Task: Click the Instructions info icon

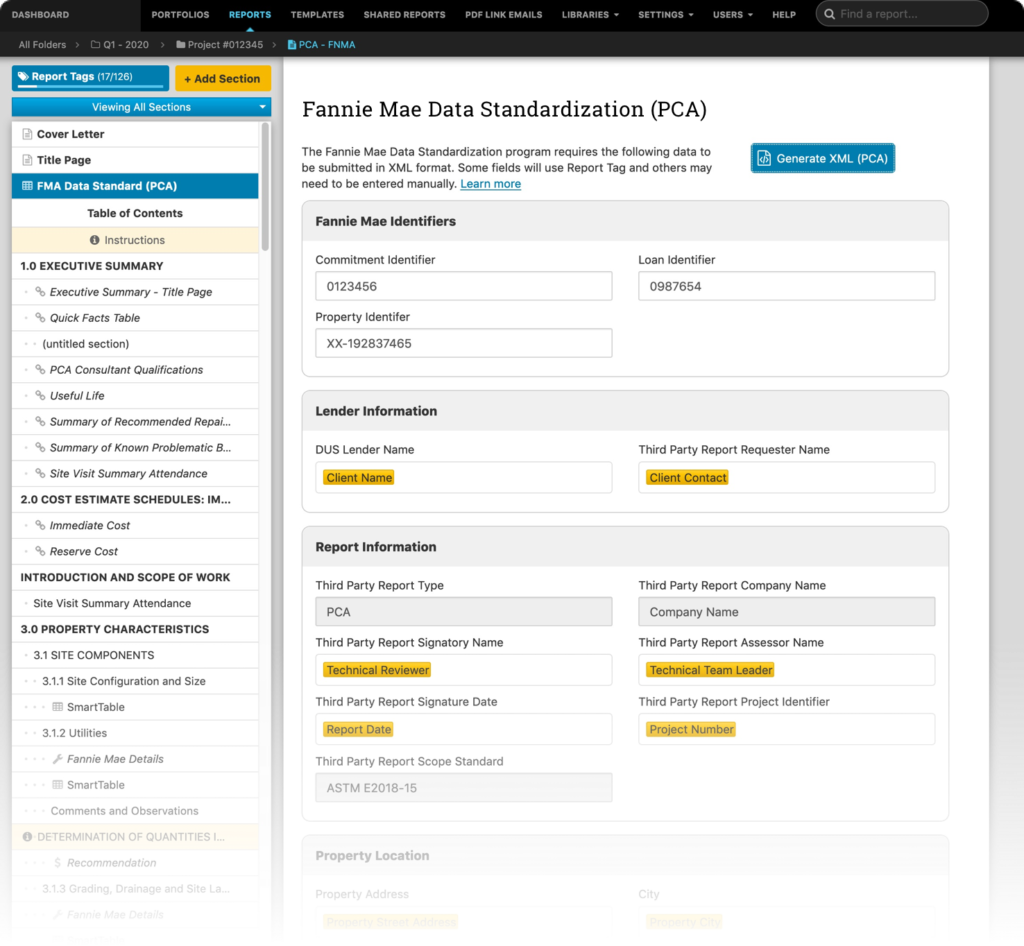Action: coord(95,240)
